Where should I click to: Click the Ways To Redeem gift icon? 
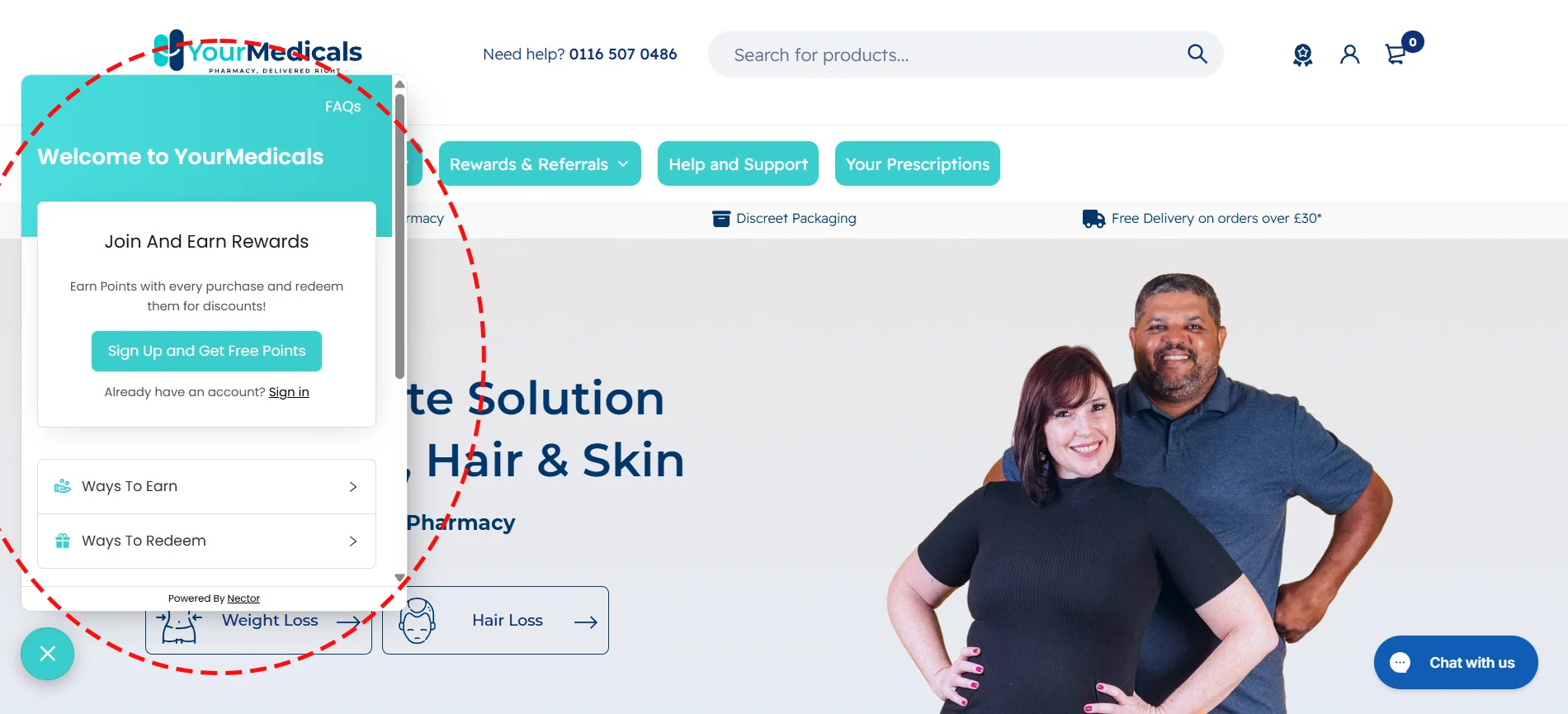(63, 541)
